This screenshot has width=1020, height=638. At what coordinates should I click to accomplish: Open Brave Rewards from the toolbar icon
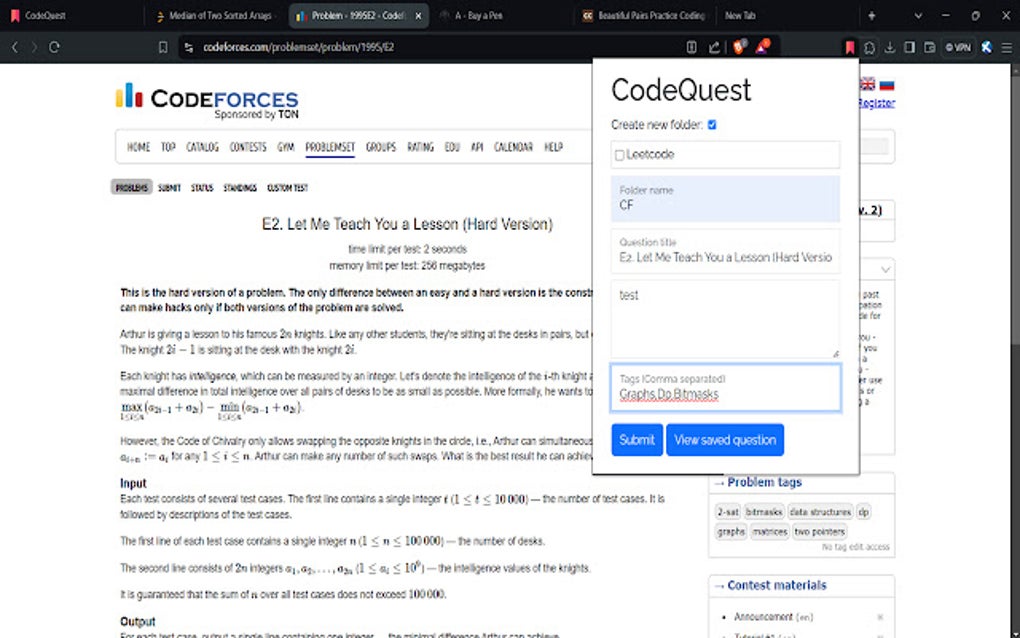point(763,47)
